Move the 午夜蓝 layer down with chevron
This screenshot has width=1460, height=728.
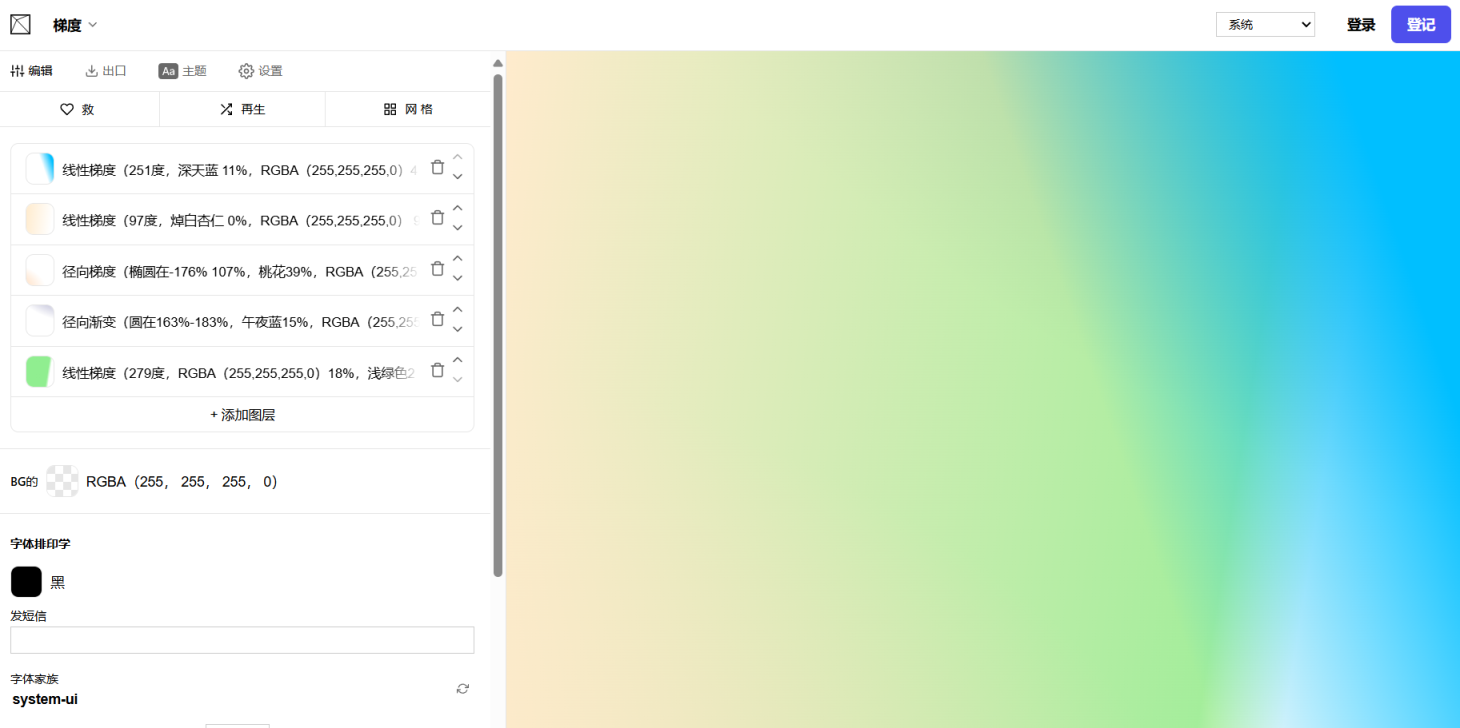point(458,330)
